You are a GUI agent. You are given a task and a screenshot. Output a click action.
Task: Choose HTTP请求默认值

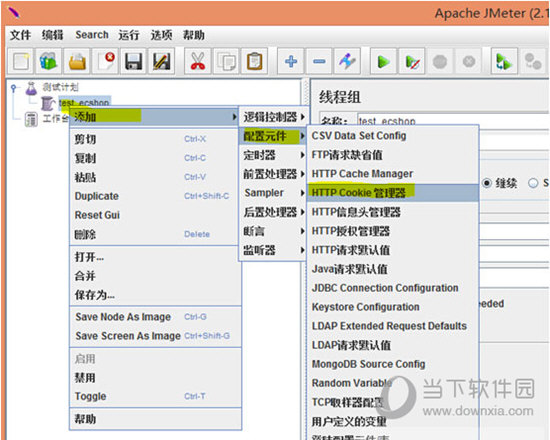pos(393,250)
